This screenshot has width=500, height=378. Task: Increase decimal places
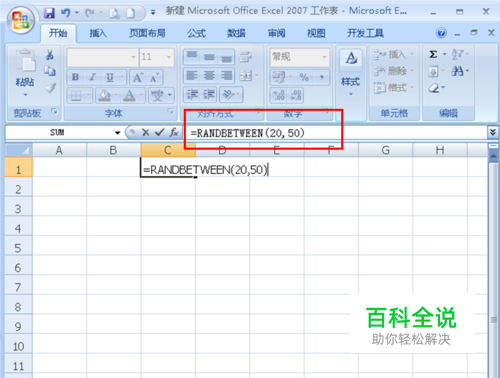279,95
